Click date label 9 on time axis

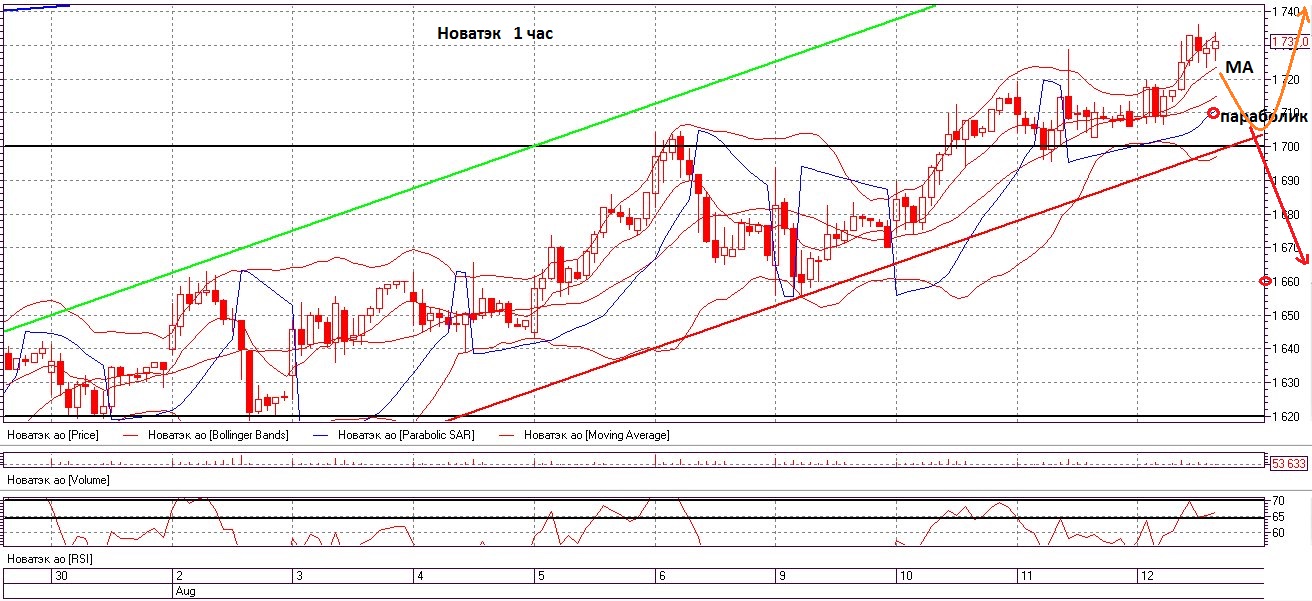click(783, 577)
